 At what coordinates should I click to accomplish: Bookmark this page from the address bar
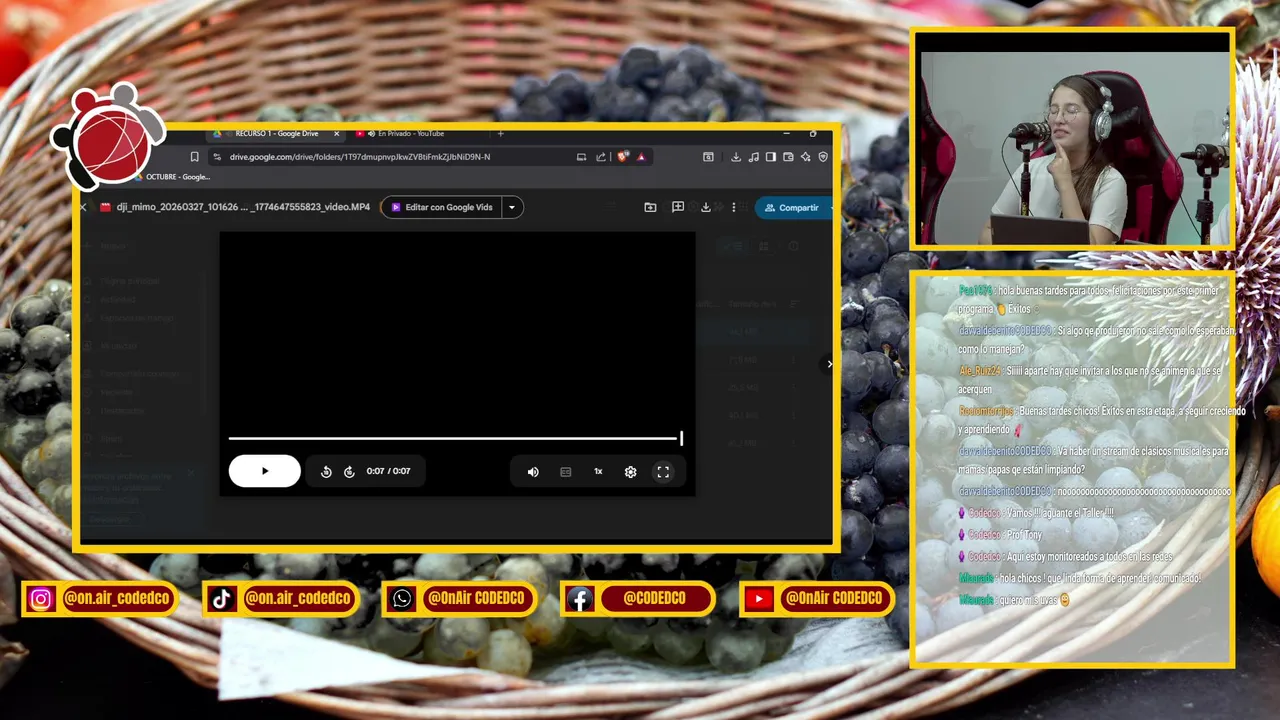click(194, 157)
